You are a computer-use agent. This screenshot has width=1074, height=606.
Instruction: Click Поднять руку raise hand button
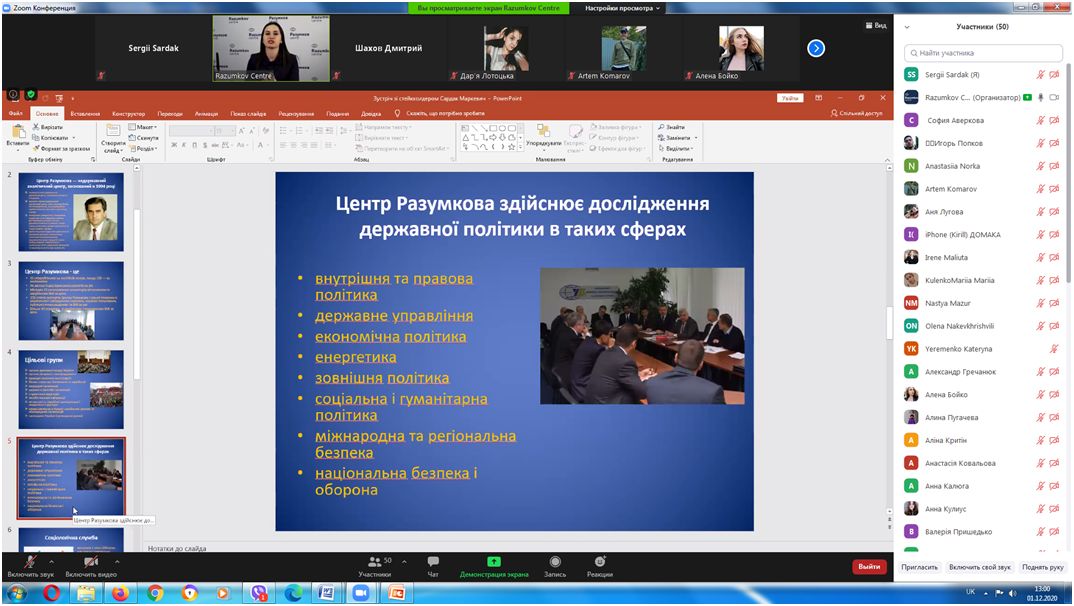tap(1043, 567)
